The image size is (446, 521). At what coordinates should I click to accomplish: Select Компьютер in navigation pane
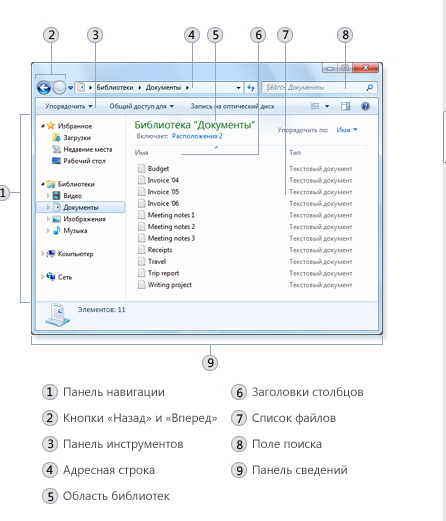(x=75, y=254)
